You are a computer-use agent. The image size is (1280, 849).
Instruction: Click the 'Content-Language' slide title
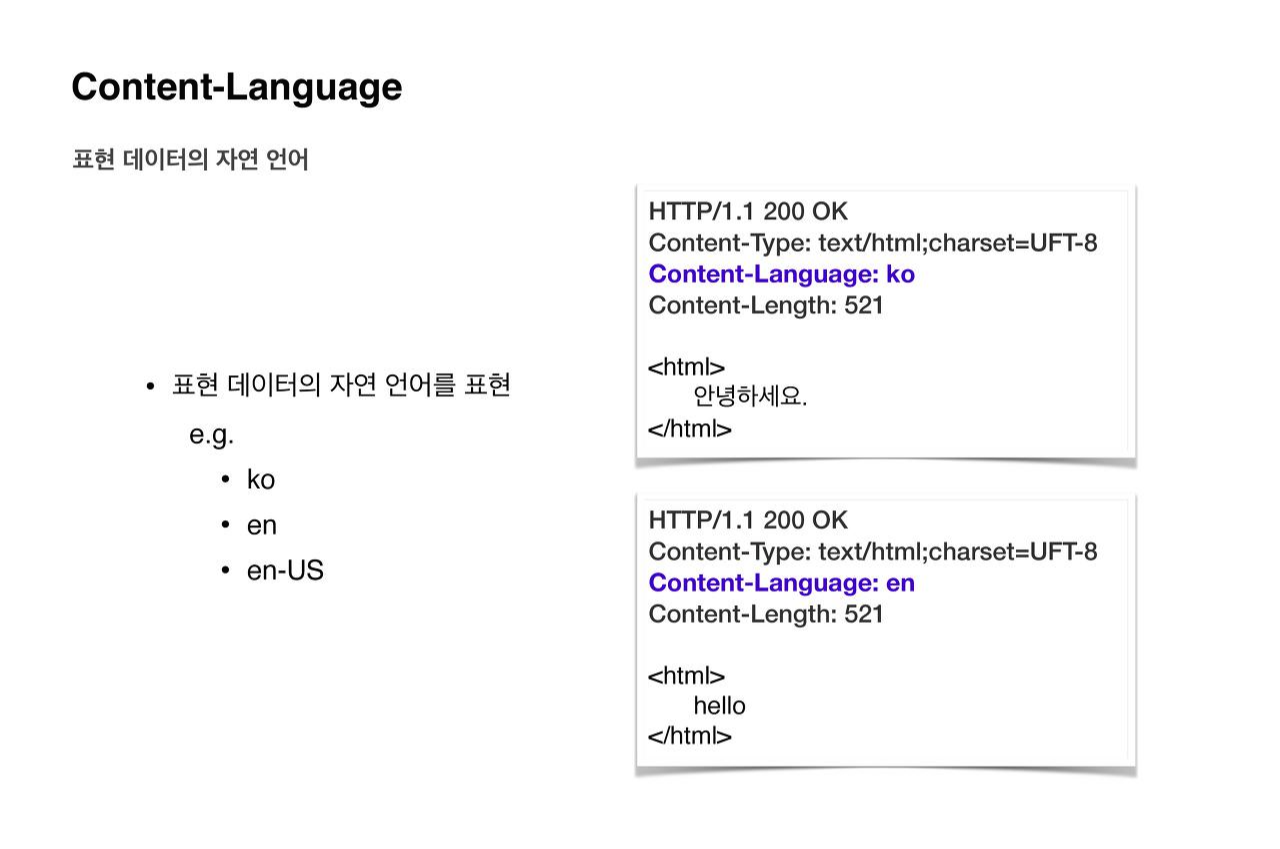coord(236,87)
